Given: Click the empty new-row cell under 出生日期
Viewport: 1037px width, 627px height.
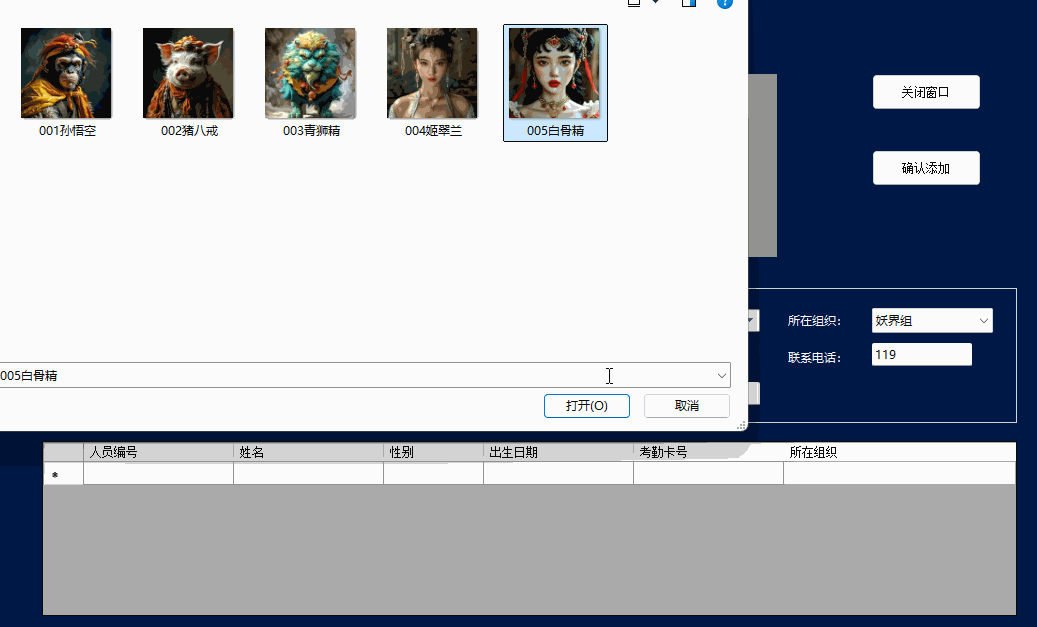Looking at the screenshot, I should (558, 474).
